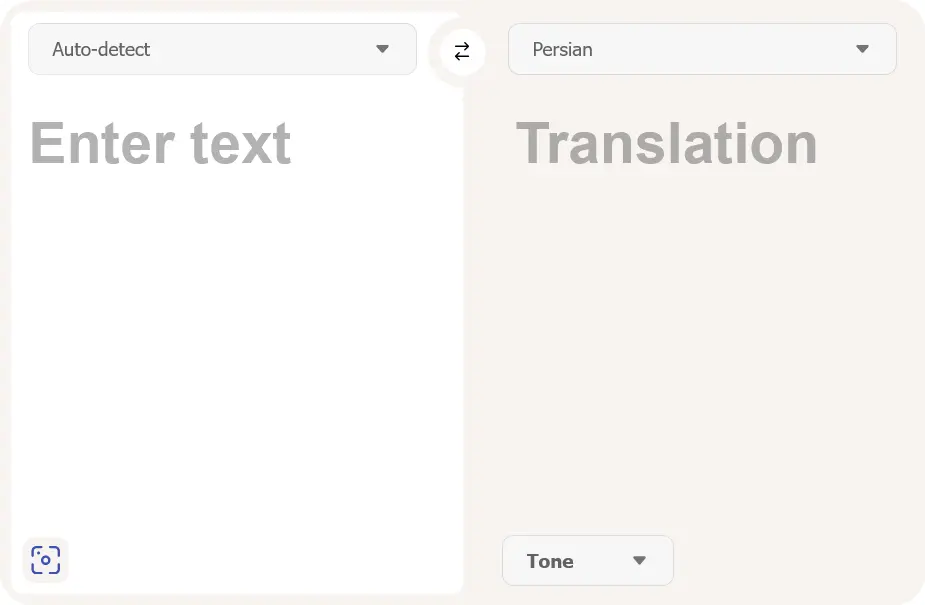
Task: Click the "Persian" label text
Action: click(562, 49)
